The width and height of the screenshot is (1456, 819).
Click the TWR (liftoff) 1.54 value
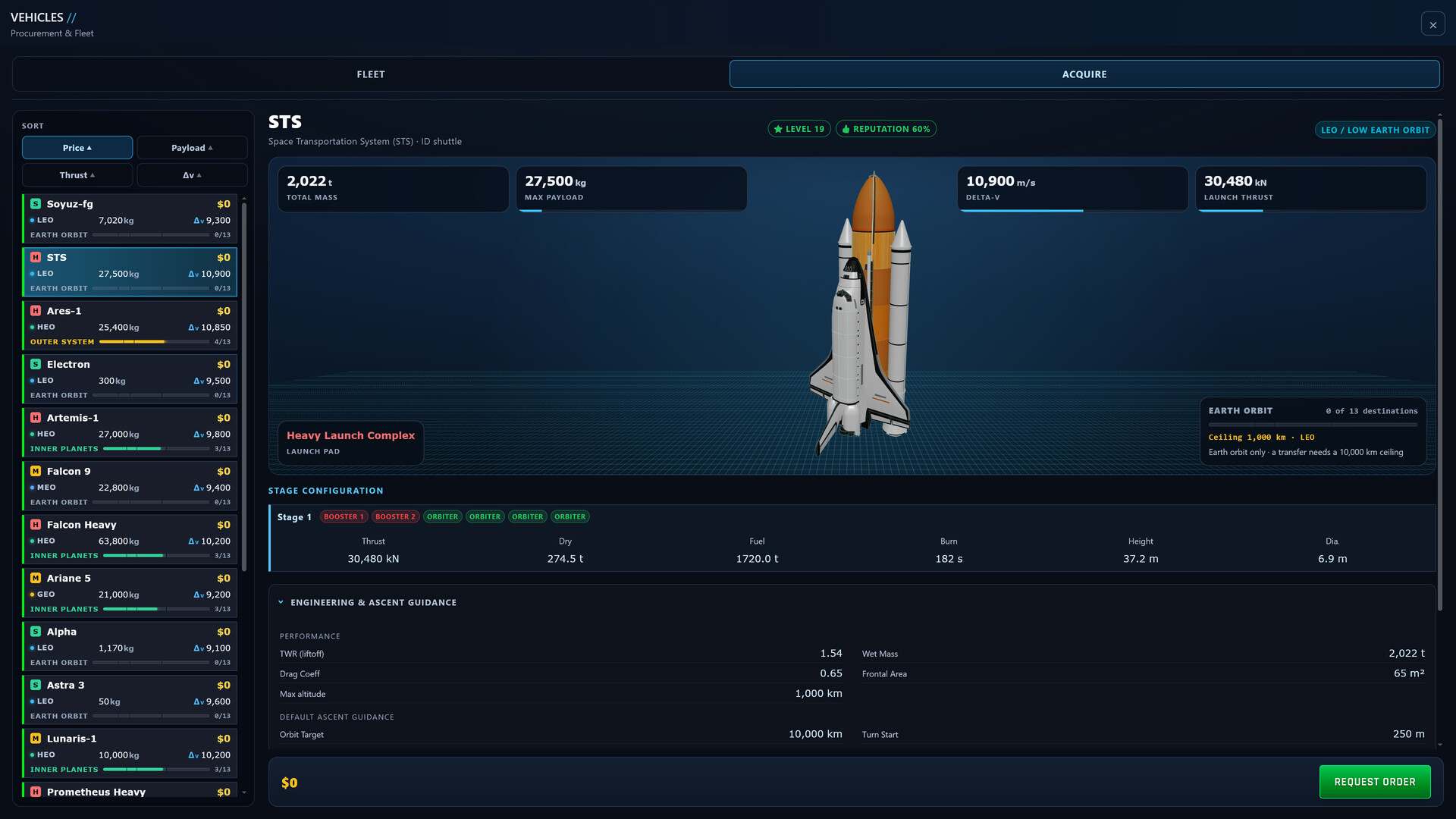tap(830, 654)
